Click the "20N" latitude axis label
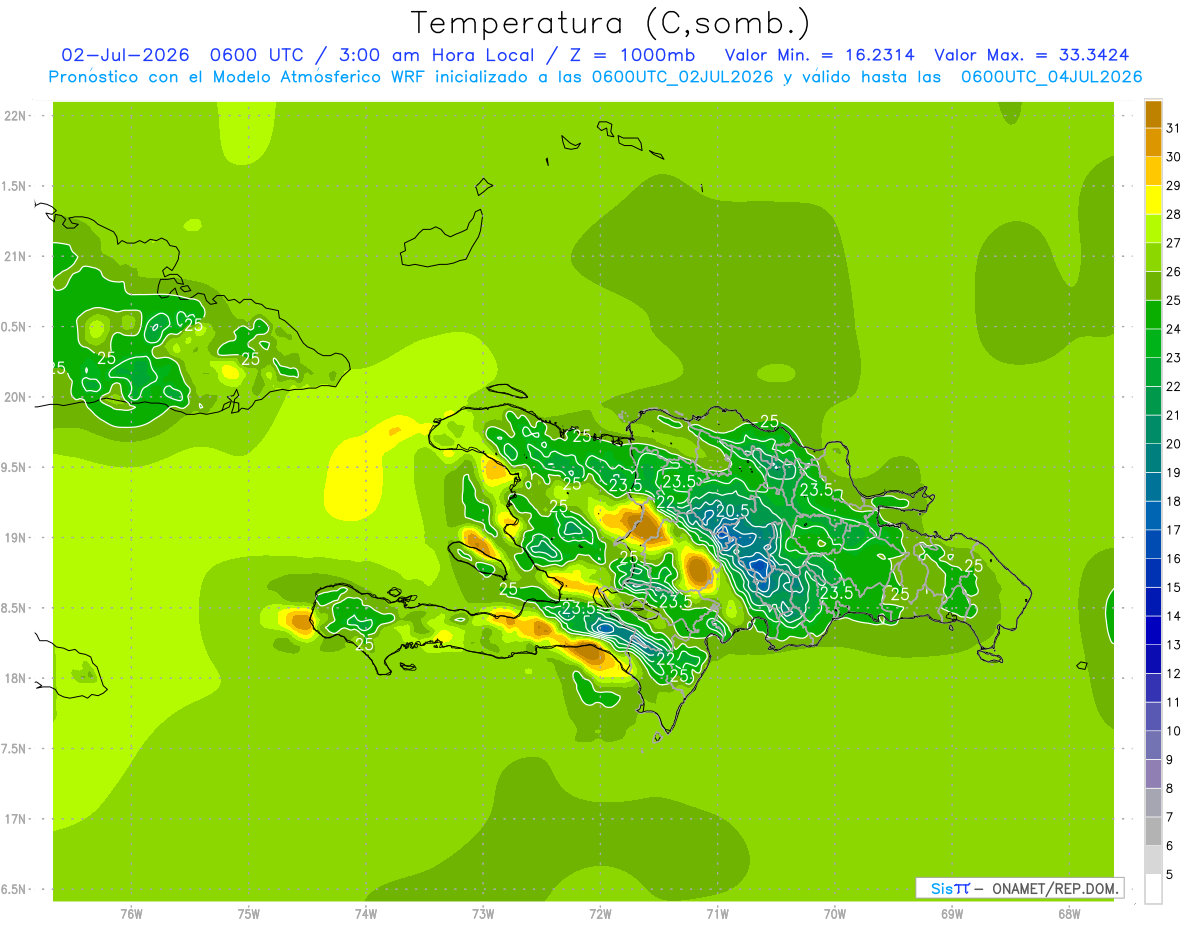The image size is (1200, 927). point(14,397)
